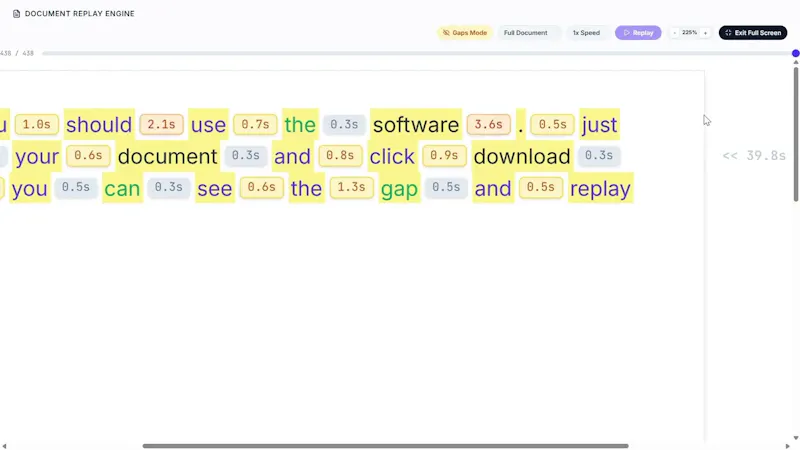Click the 0.3s badge before "software"
The height and width of the screenshot is (450, 800).
point(344,124)
